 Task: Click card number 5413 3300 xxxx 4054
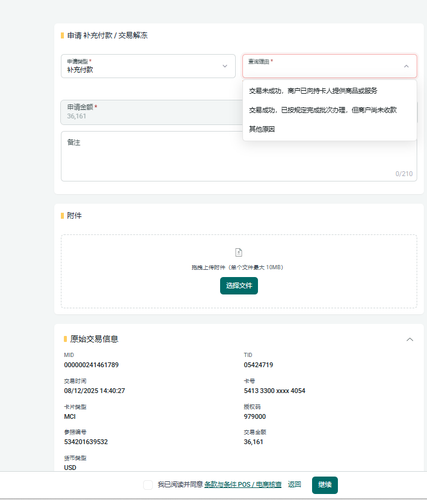274,391
